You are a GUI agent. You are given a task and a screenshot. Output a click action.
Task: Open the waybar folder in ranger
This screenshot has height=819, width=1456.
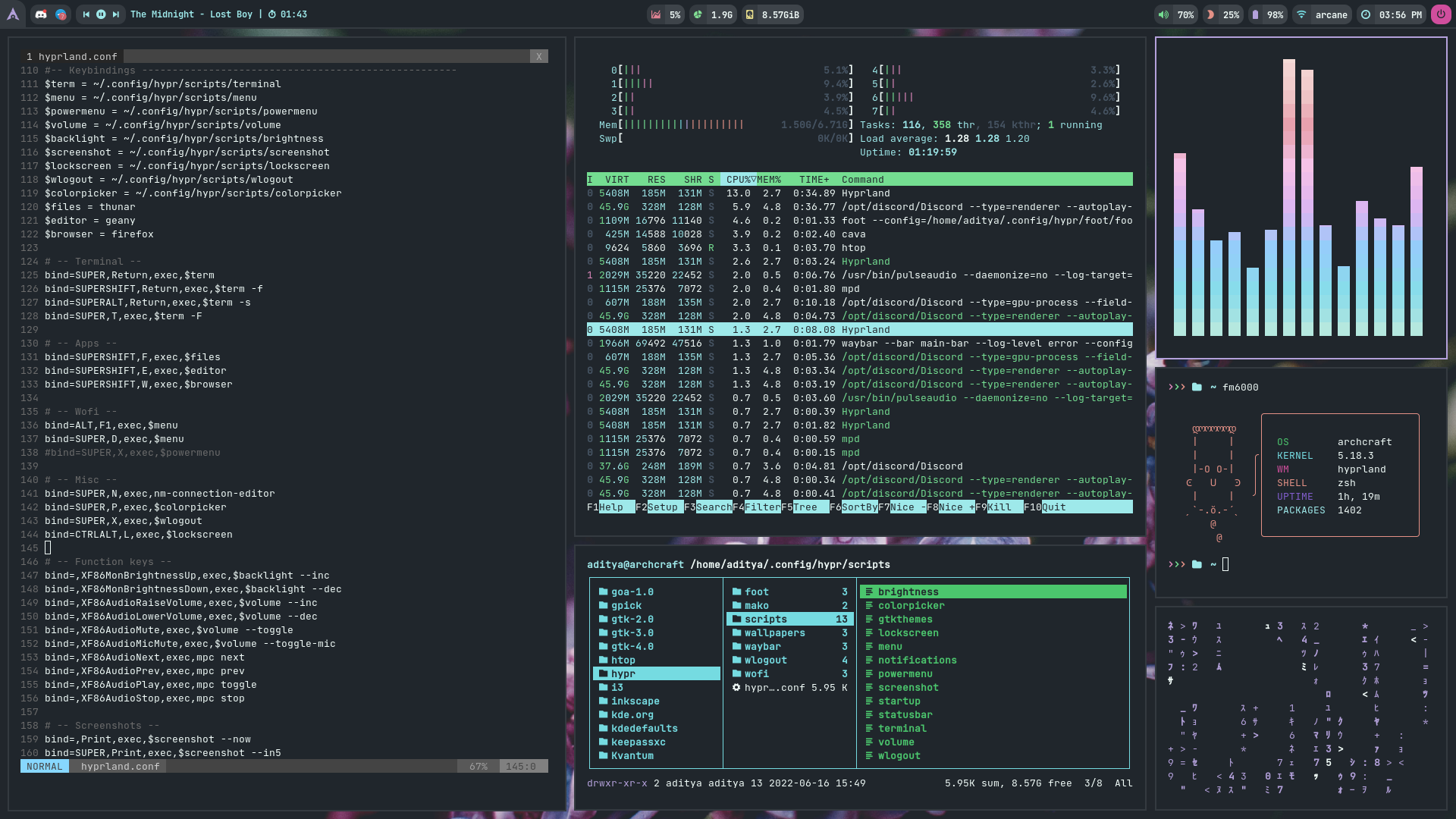[790, 647]
